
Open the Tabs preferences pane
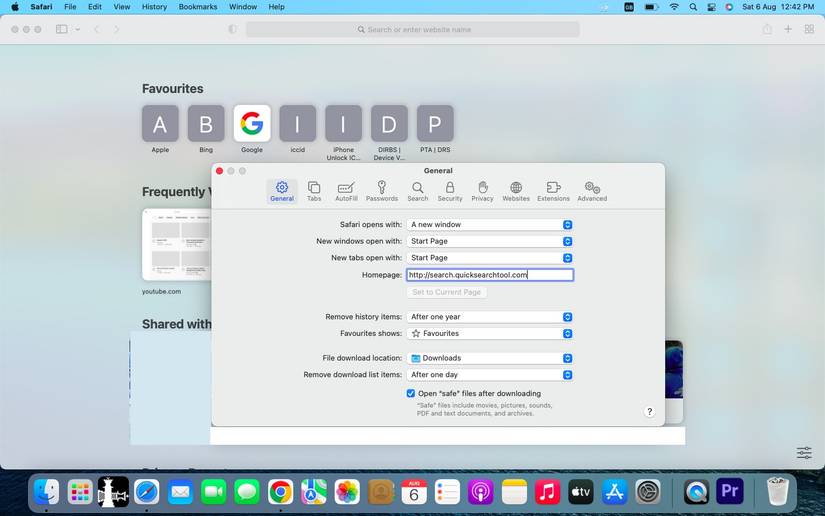314,191
